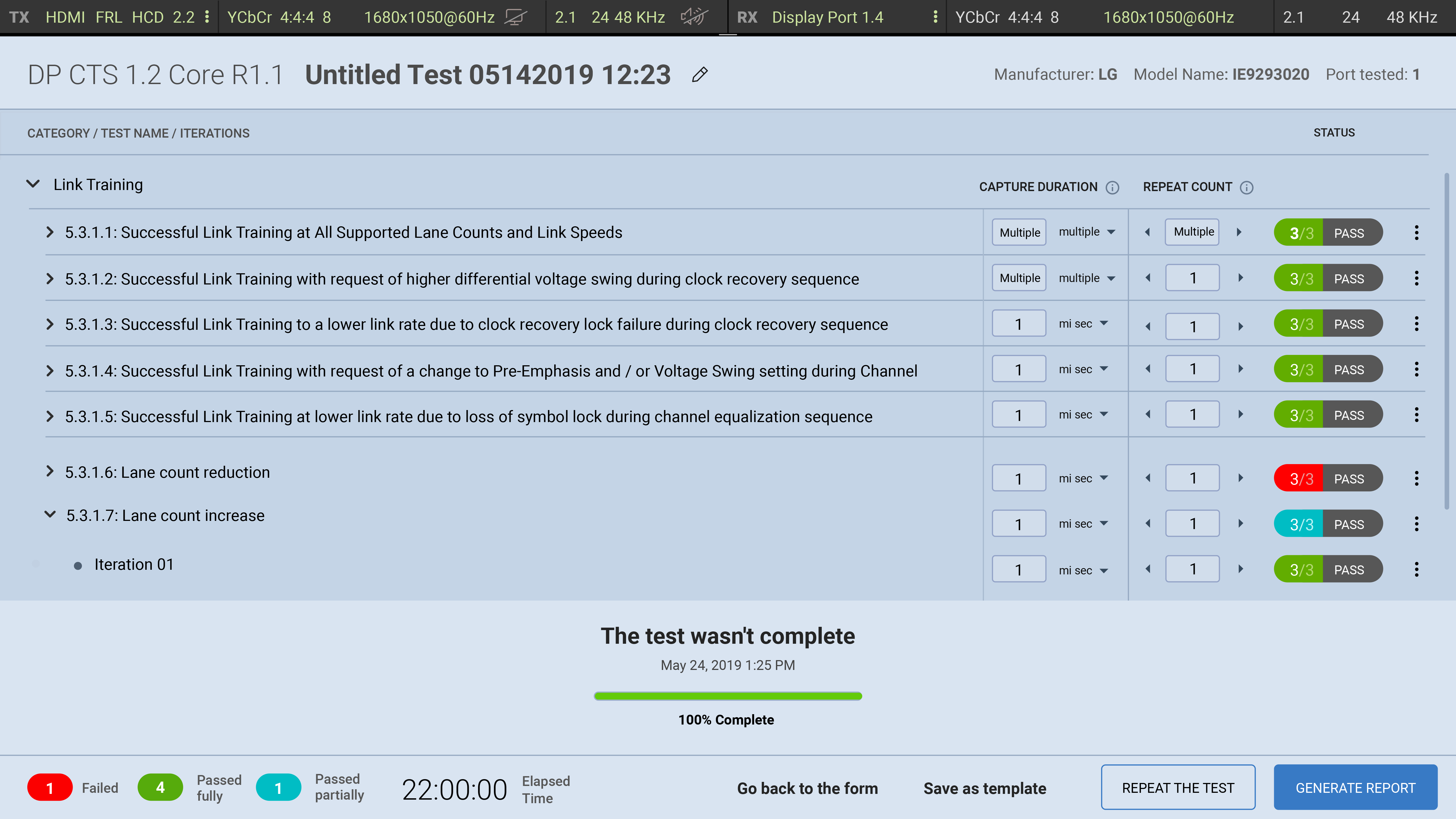The image size is (1456, 819).
Task: Click Go back to the form
Action: [x=807, y=788]
